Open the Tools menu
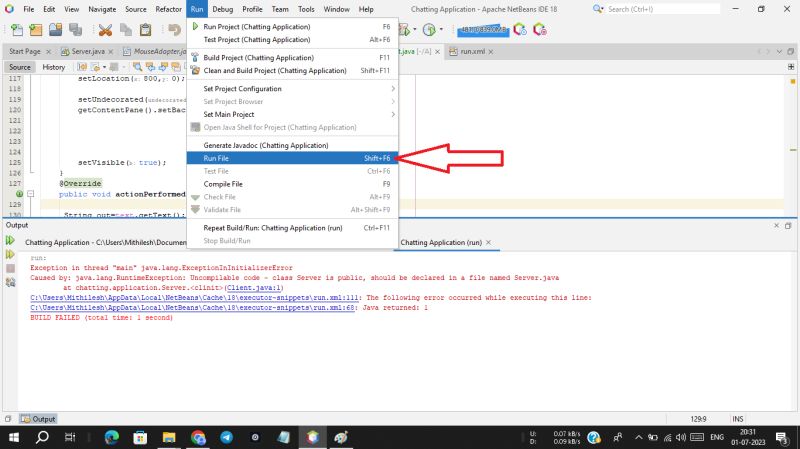This screenshot has width=800, height=449. (306, 9)
